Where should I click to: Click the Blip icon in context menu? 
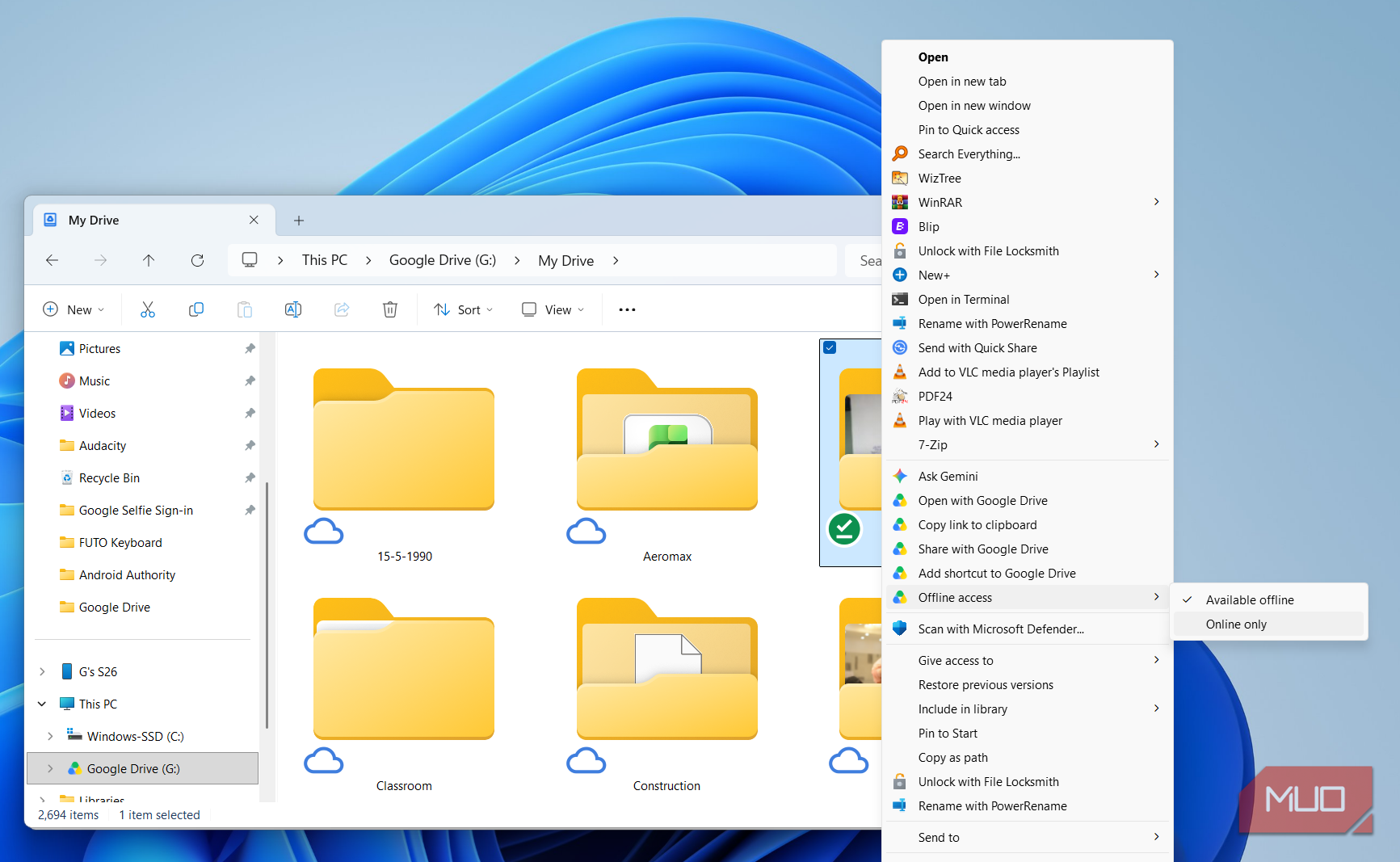point(900,226)
